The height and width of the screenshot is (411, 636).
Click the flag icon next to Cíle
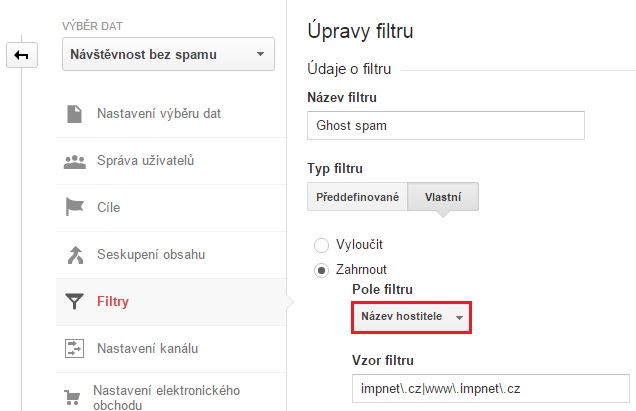tap(75, 207)
